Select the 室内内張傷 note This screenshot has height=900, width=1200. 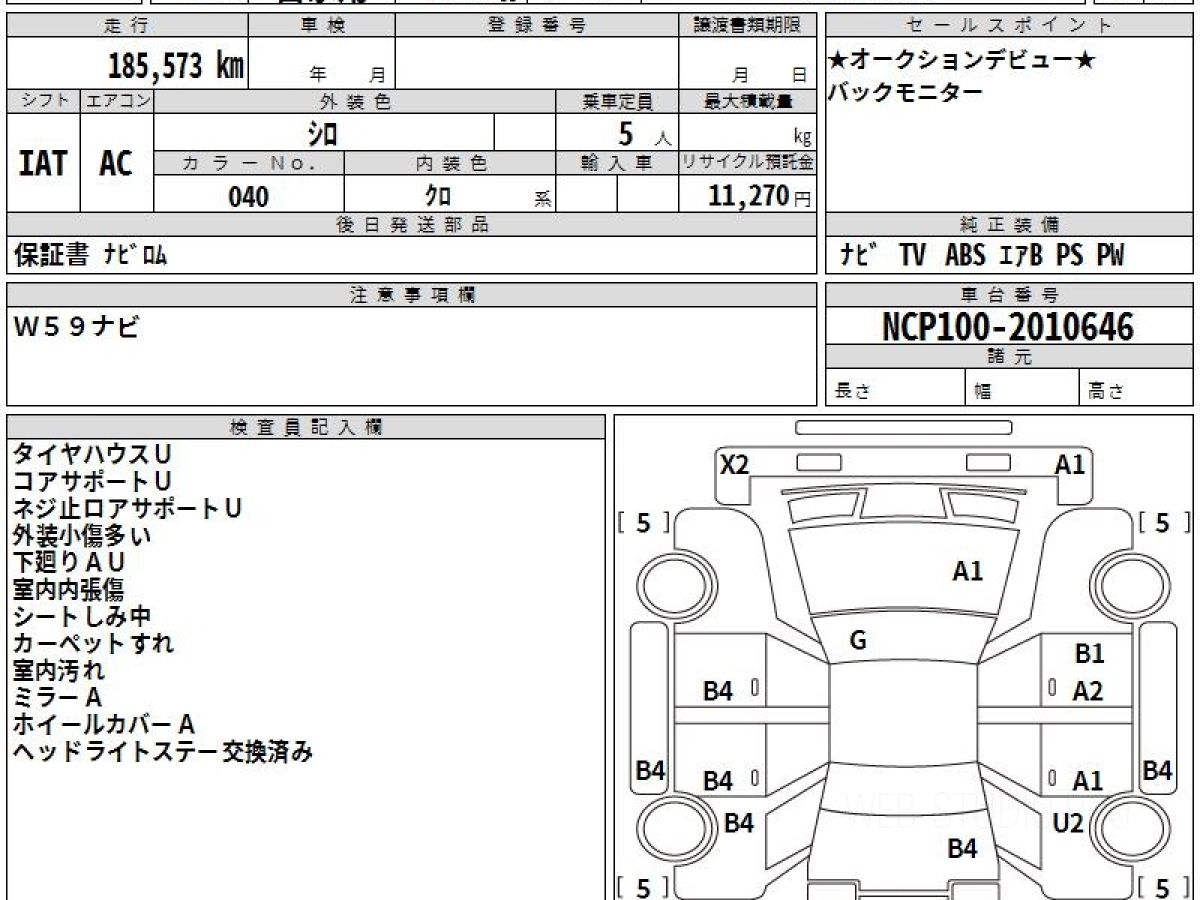pos(68,589)
